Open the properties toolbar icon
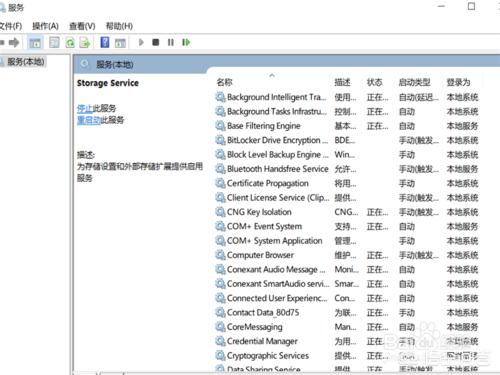 [x=54, y=42]
